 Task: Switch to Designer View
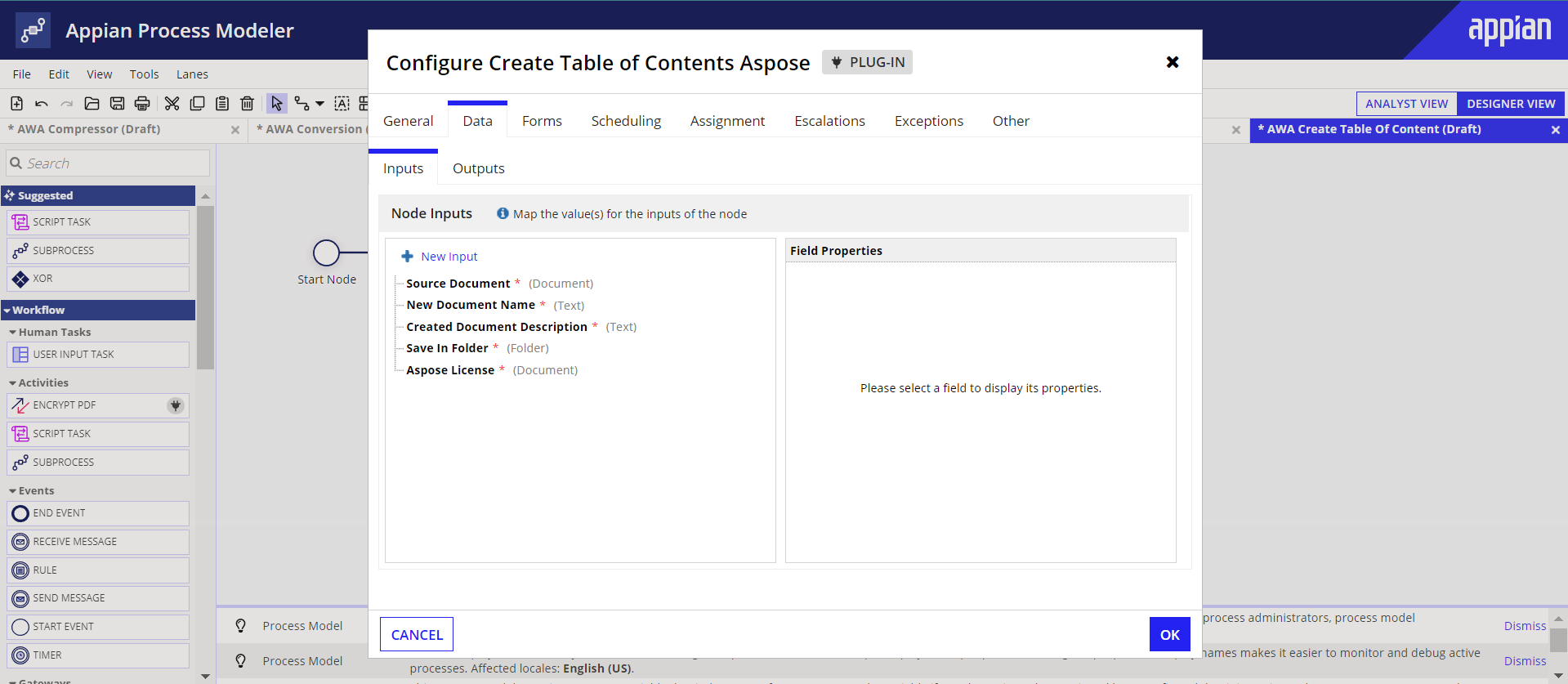pyautogui.click(x=1511, y=104)
